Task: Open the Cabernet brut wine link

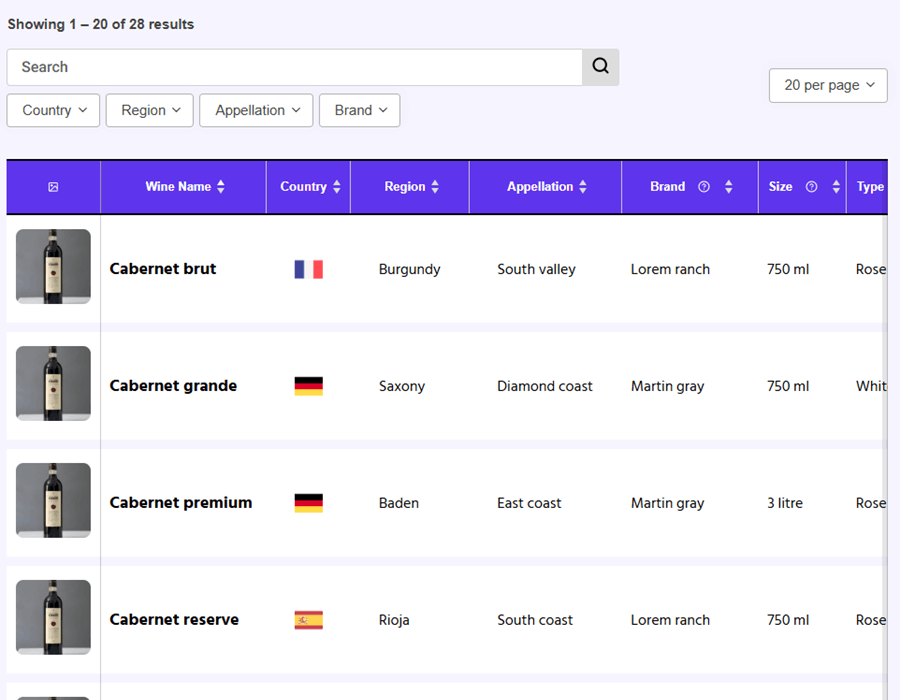Action: click(163, 269)
